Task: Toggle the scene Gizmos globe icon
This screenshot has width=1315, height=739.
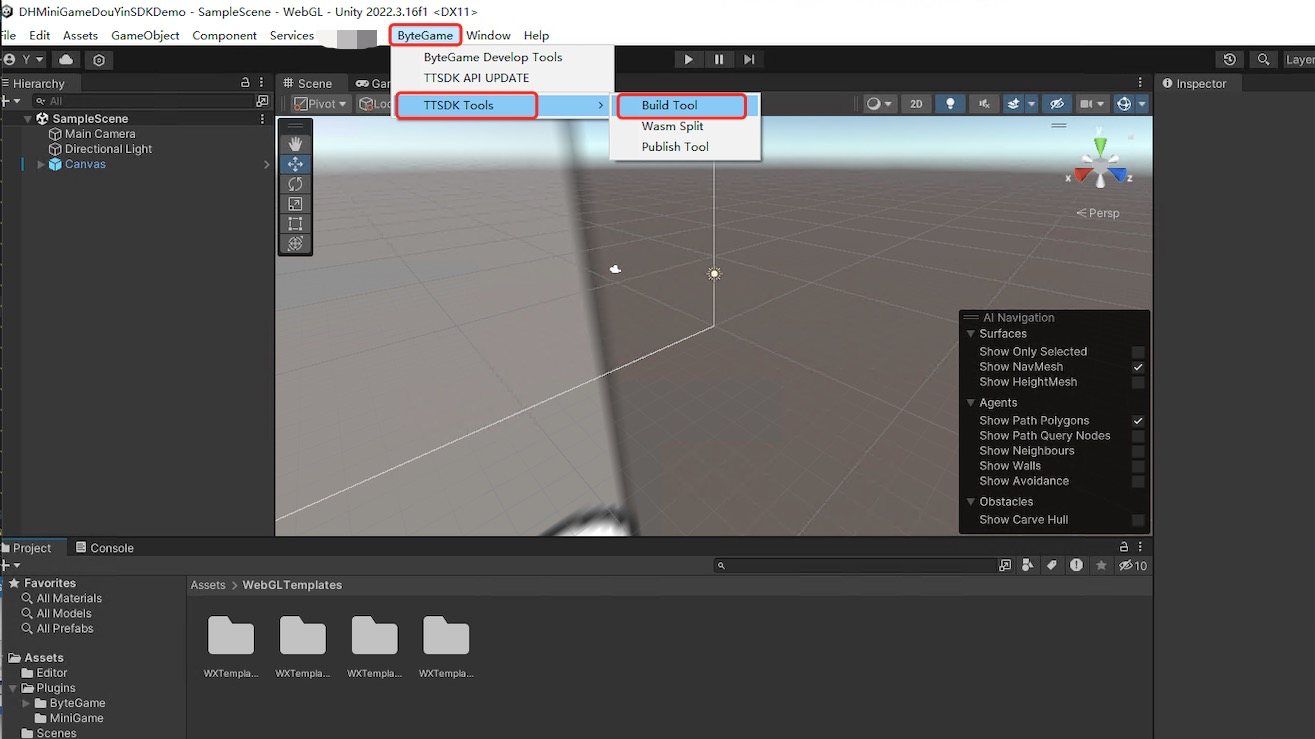Action: coord(1123,104)
